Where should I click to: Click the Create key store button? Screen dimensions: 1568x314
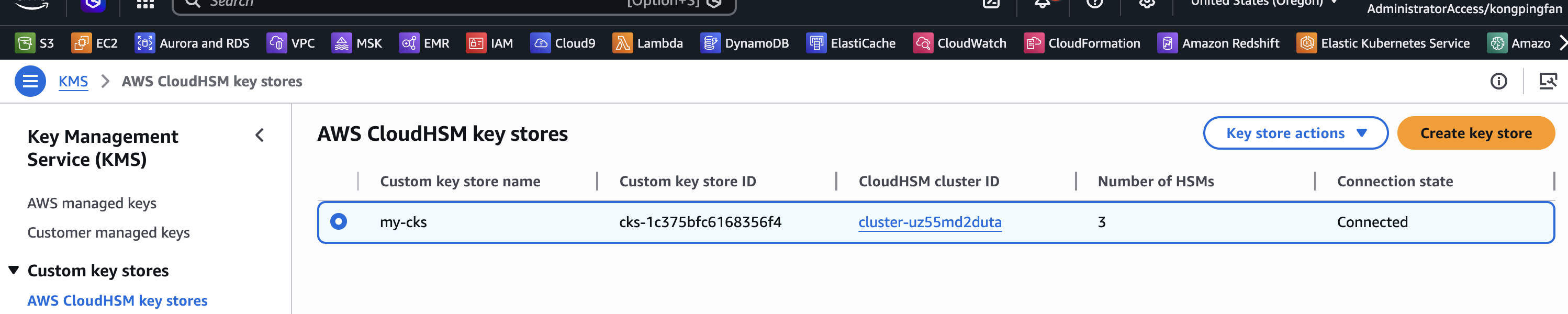pos(1475,133)
